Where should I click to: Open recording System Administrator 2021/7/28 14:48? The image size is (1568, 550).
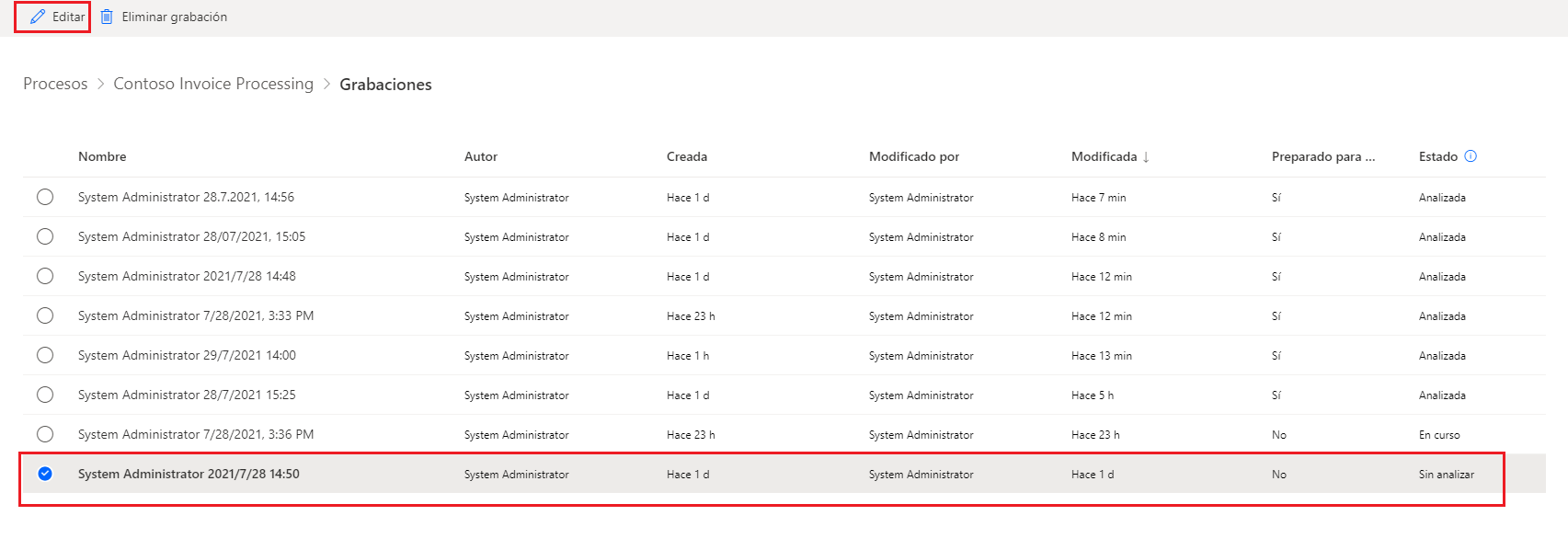(x=187, y=276)
